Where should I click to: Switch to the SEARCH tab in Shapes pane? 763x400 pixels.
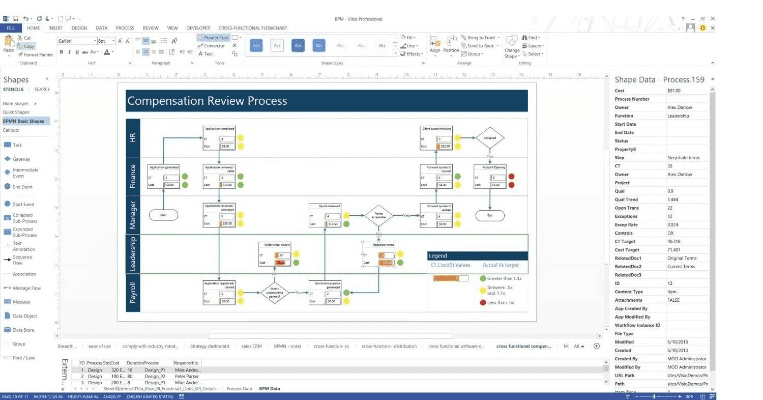[x=43, y=90]
